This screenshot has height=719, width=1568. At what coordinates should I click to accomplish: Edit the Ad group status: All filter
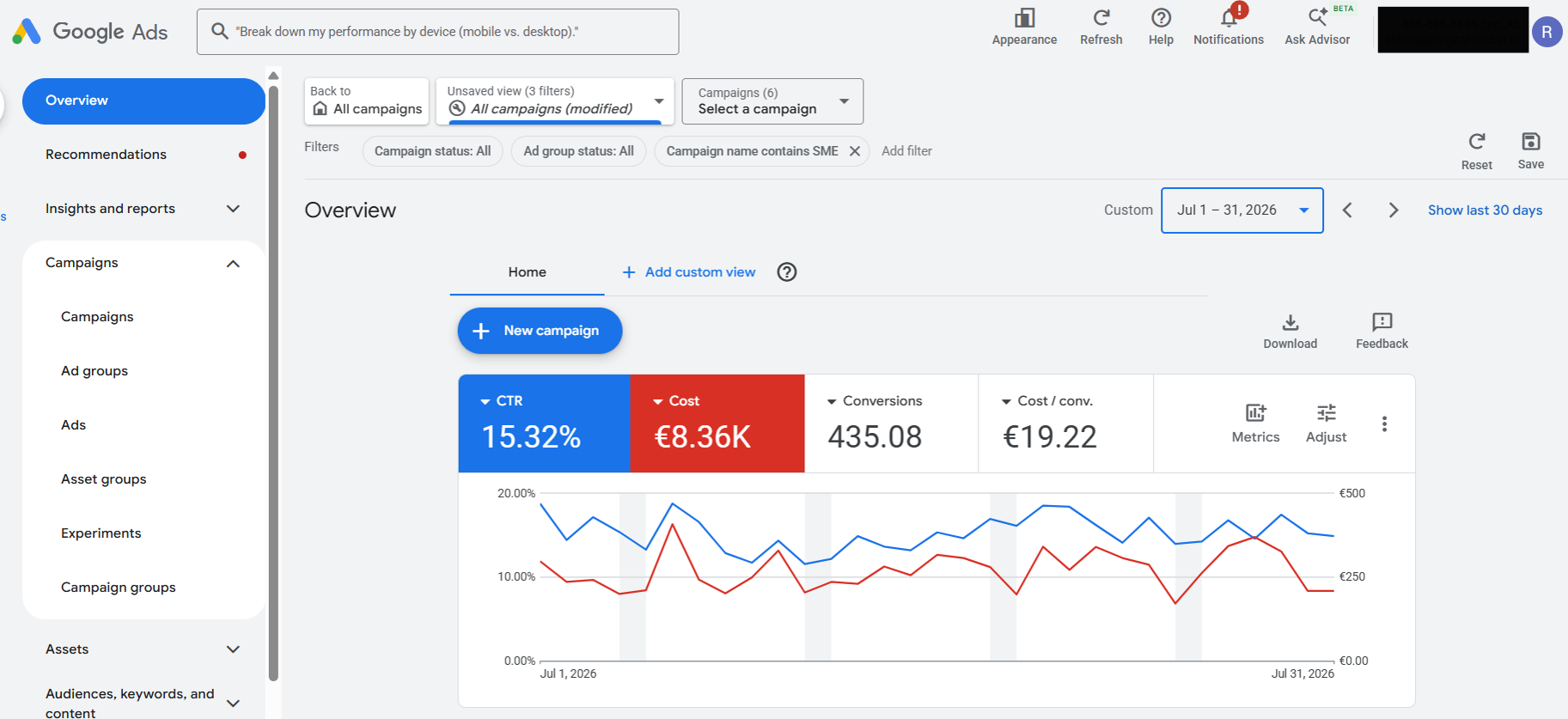(x=579, y=151)
